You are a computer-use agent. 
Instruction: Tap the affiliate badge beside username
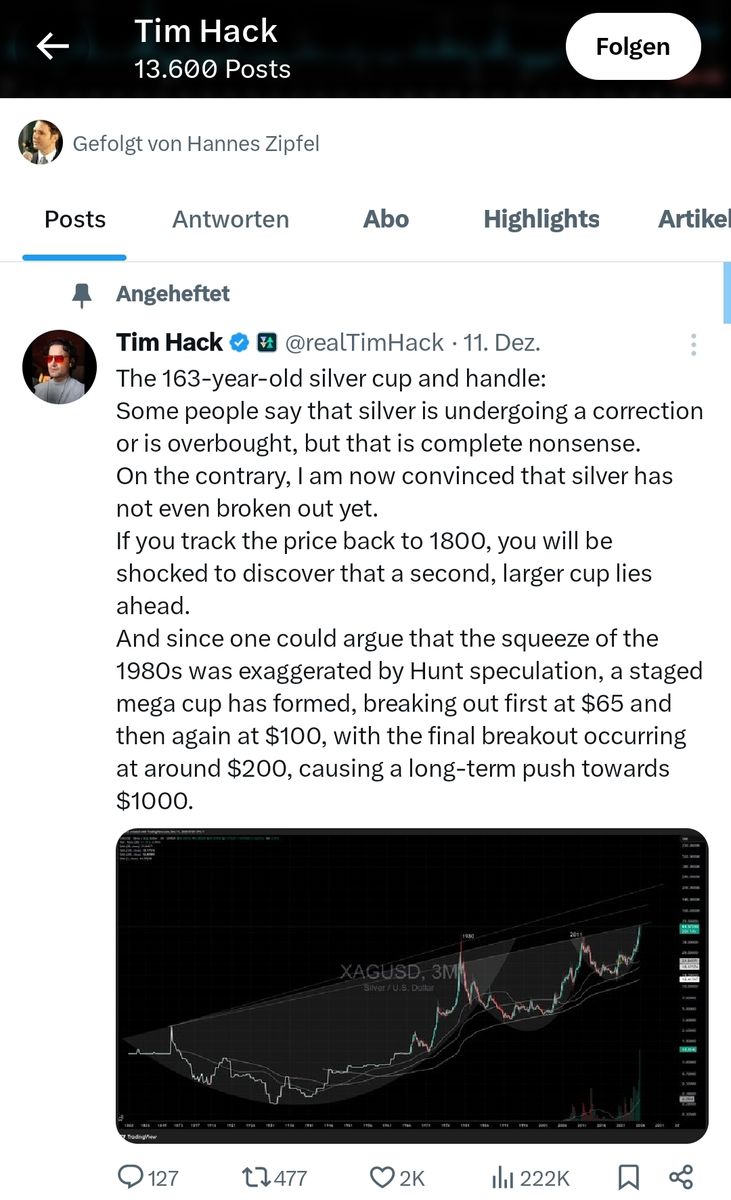coord(266,343)
